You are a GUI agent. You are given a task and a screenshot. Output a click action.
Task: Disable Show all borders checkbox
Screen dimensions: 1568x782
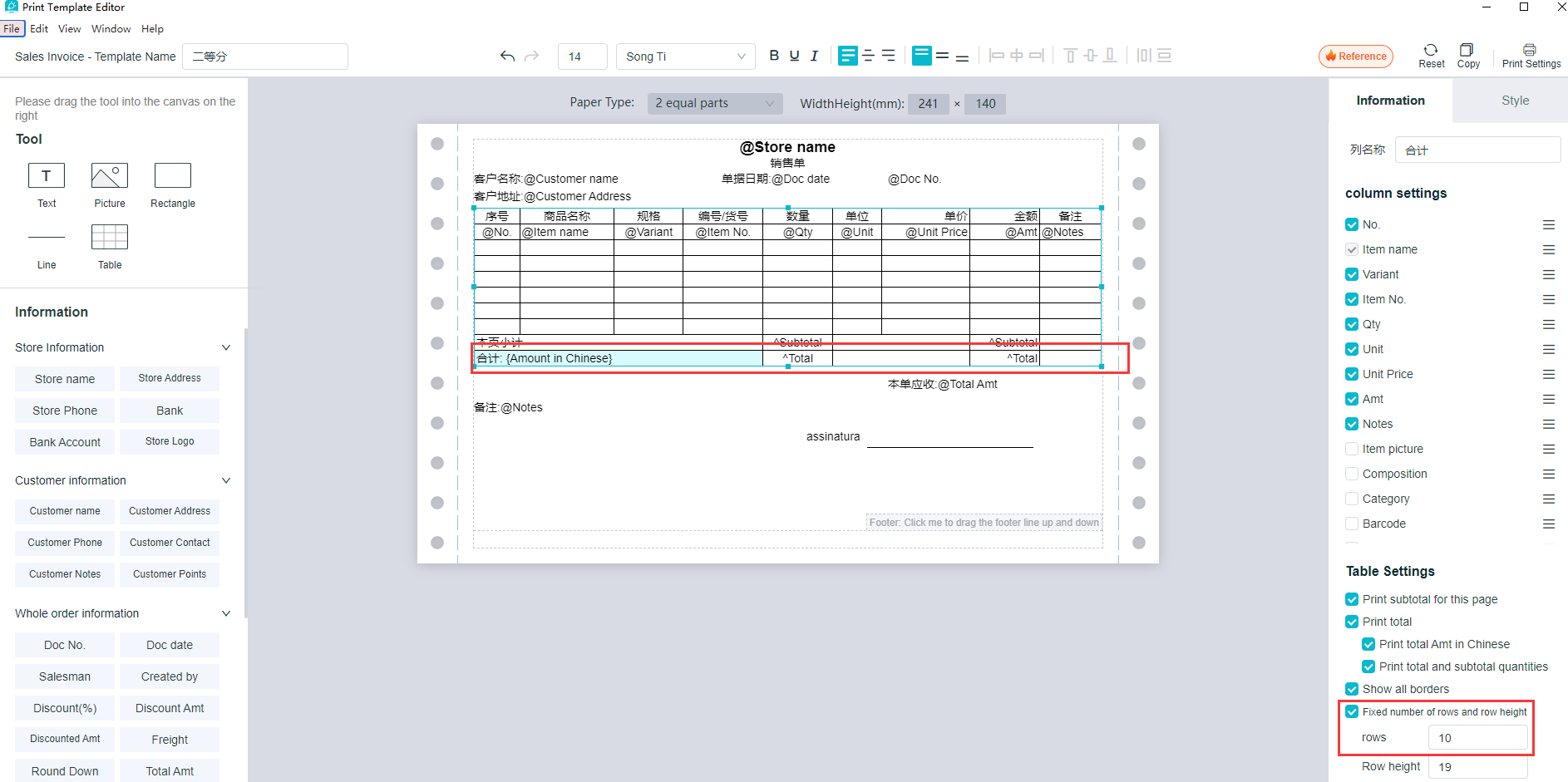[x=1352, y=689]
